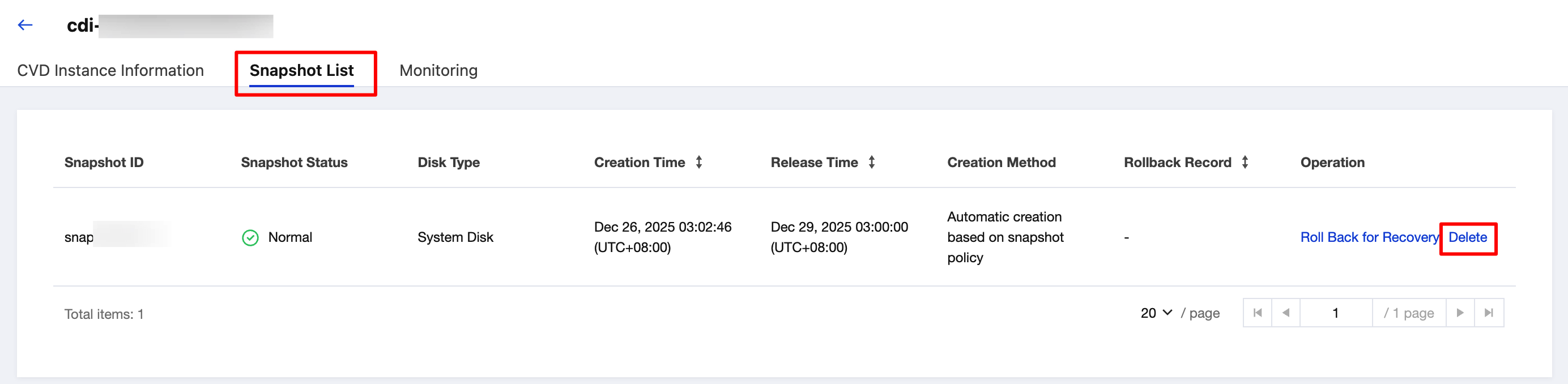
Task: Click the Release Time column header
Action: (x=814, y=163)
